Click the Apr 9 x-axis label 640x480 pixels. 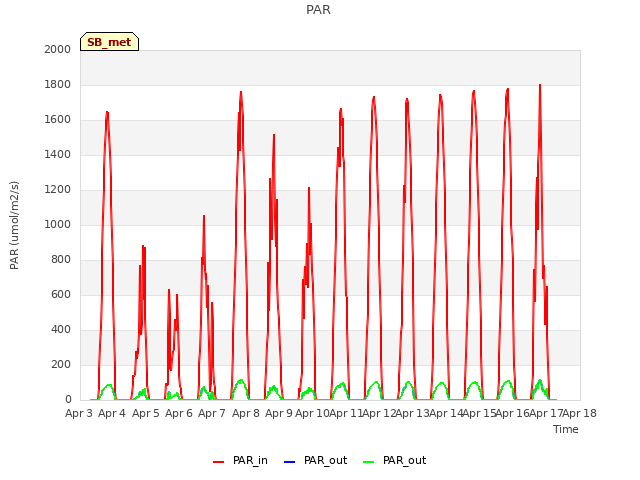[x=279, y=413]
